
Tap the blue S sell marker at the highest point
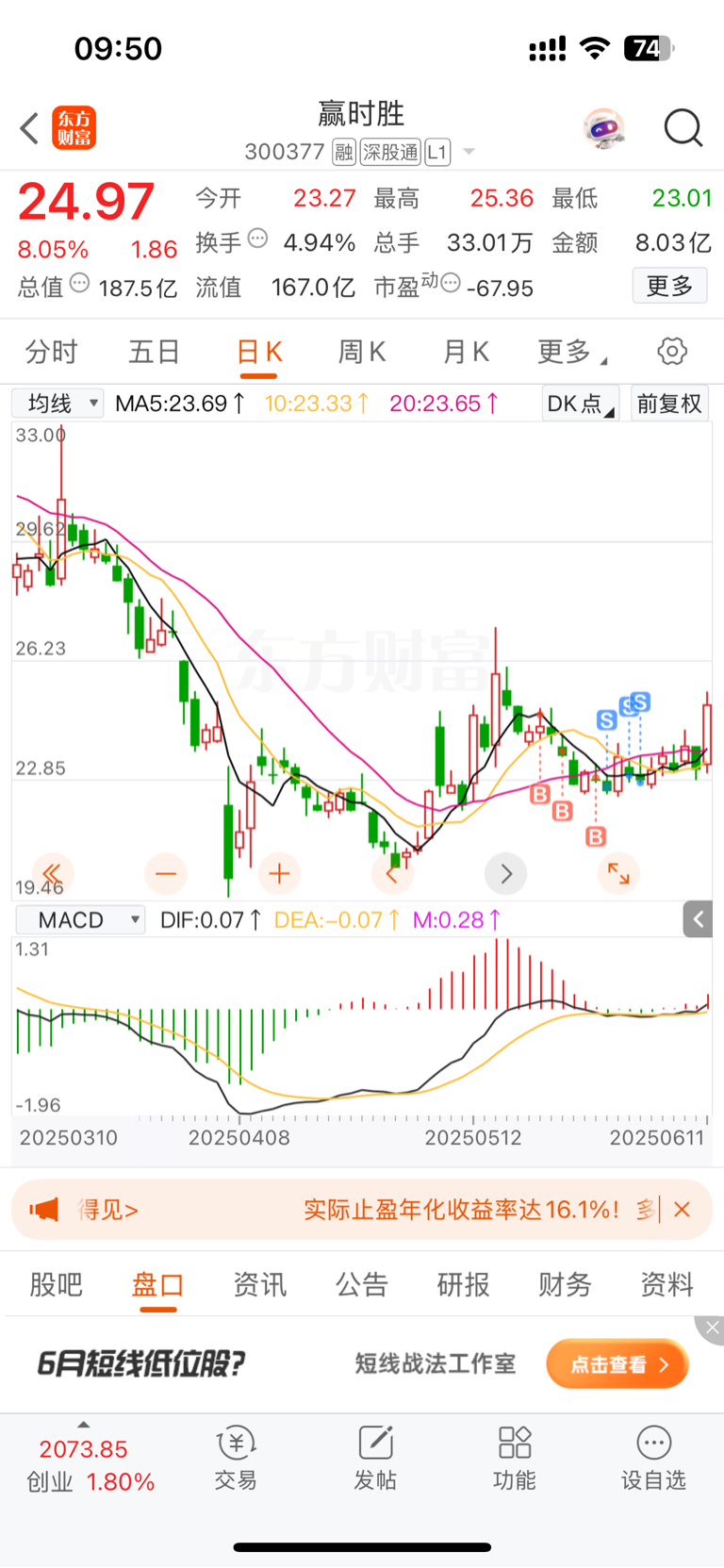[640, 702]
